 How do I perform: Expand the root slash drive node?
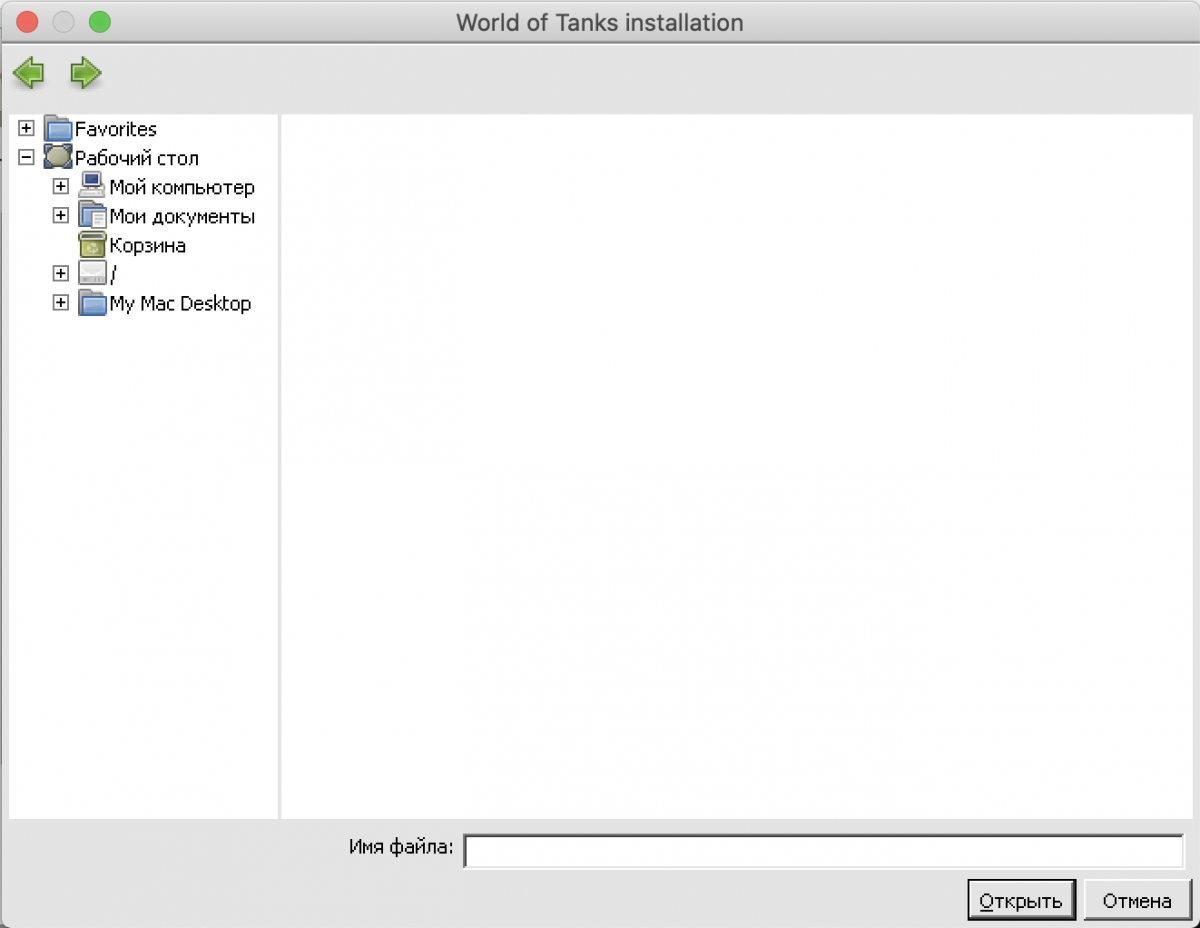click(x=61, y=274)
